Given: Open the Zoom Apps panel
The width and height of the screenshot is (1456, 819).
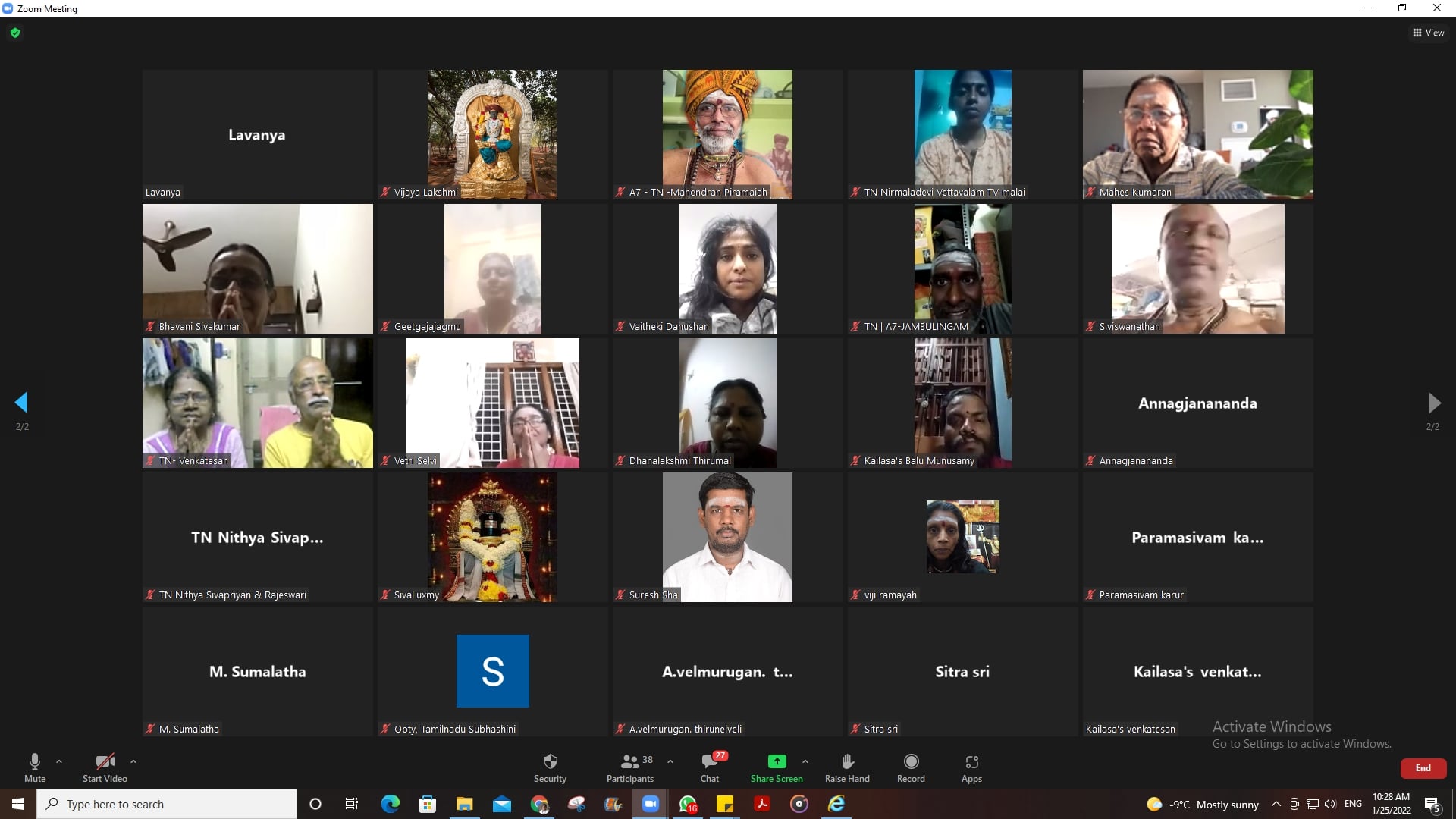Looking at the screenshot, I should tap(971, 761).
